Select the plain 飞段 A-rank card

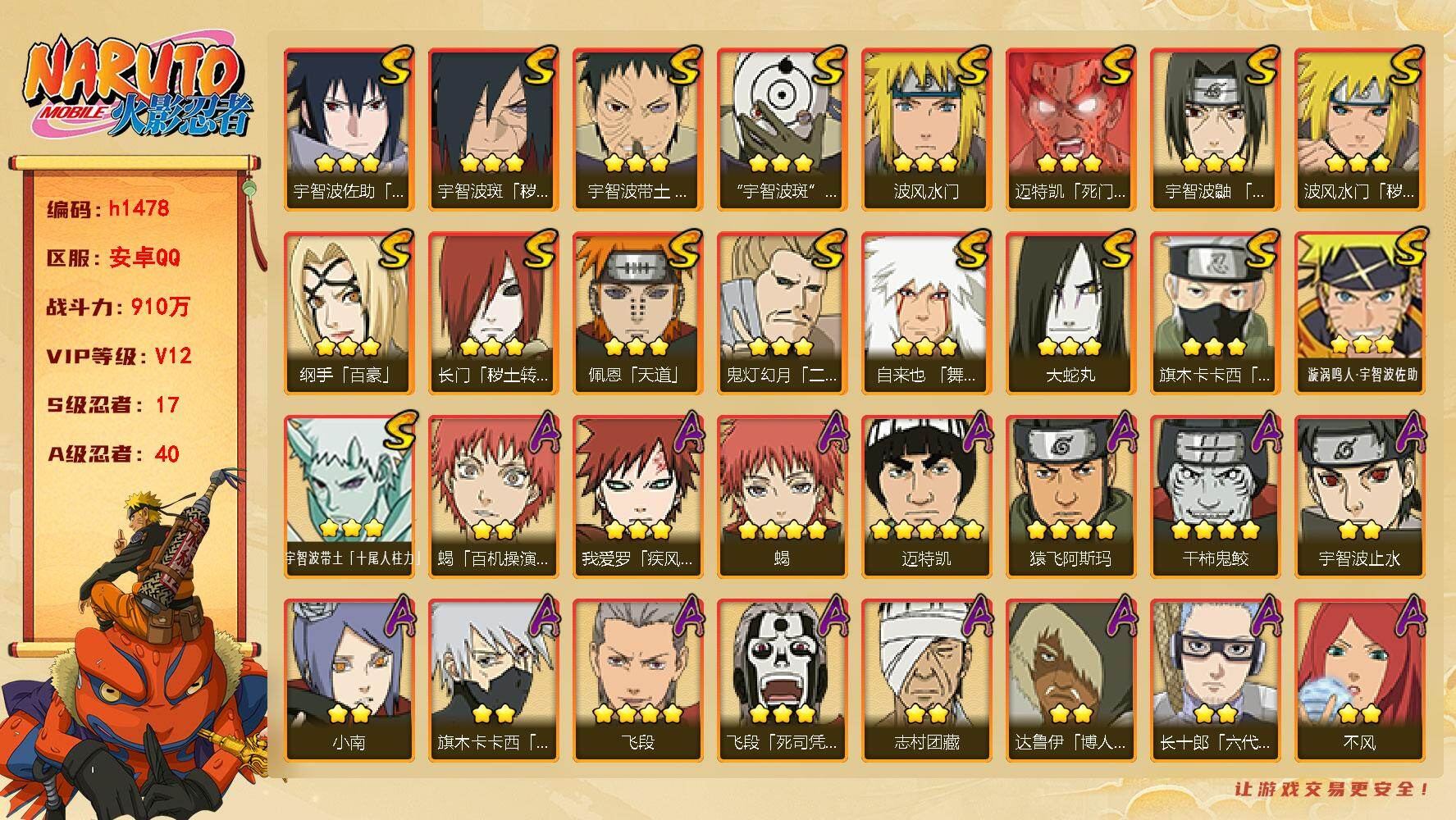coord(637,681)
